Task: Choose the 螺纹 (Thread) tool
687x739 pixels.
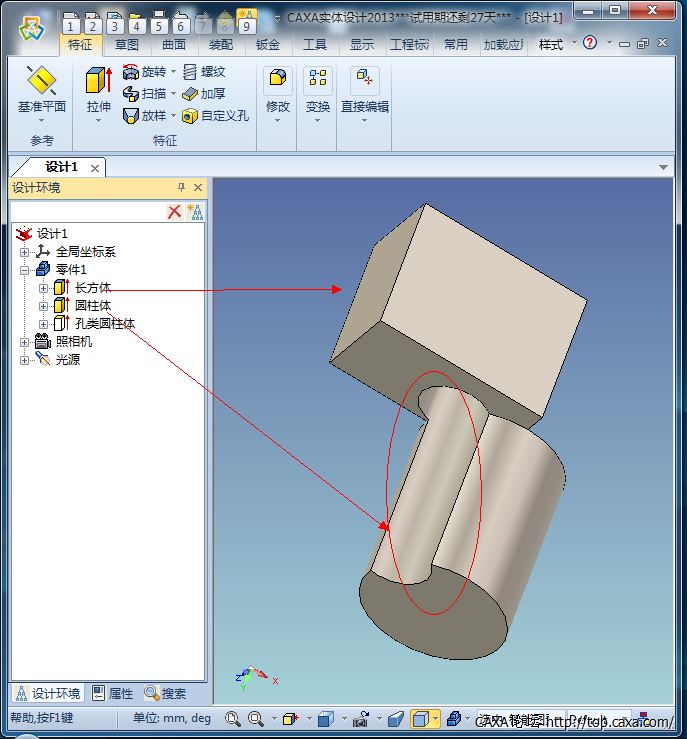Action: click(190, 72)
